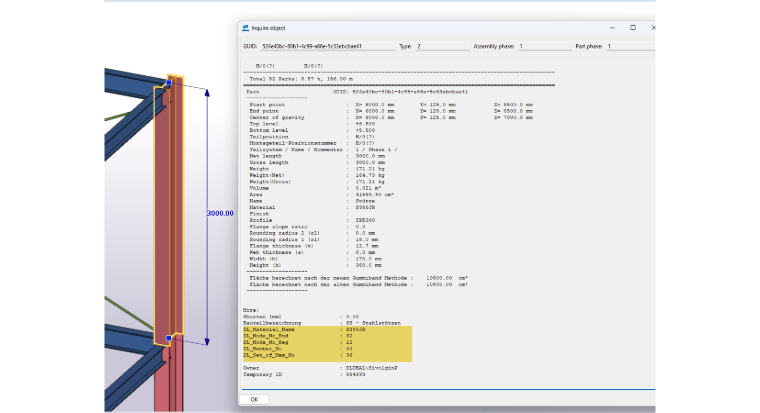Click the 'neuen Gummiband Methode' area line
760x413 pixels.
tap(359, 278)
